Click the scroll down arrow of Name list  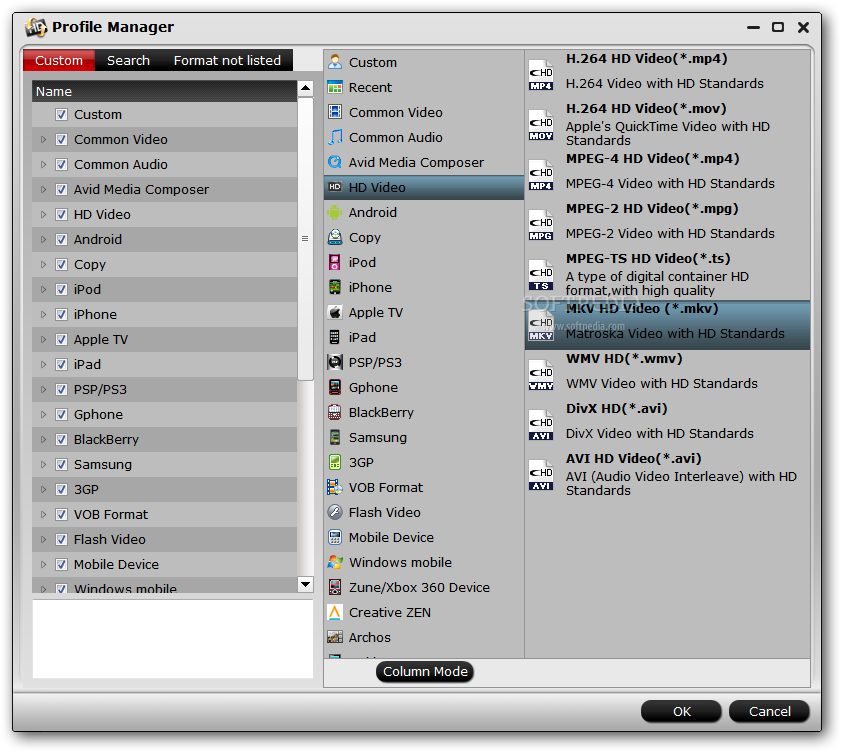[x=306, y=584]
